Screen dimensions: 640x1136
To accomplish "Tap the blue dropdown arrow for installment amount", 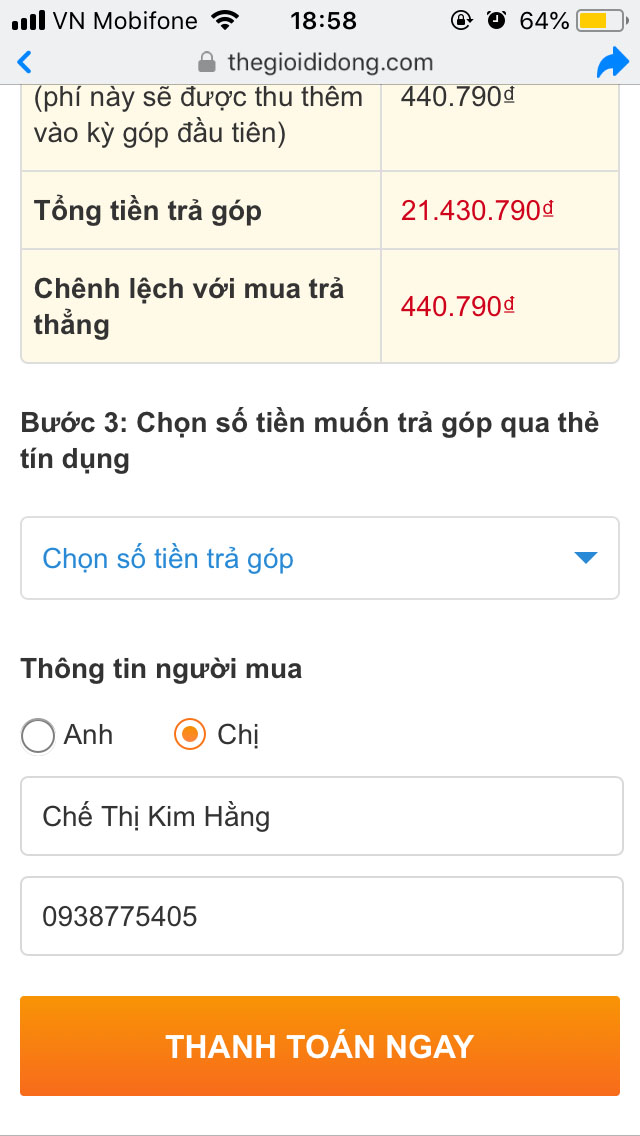I will 587,558.
